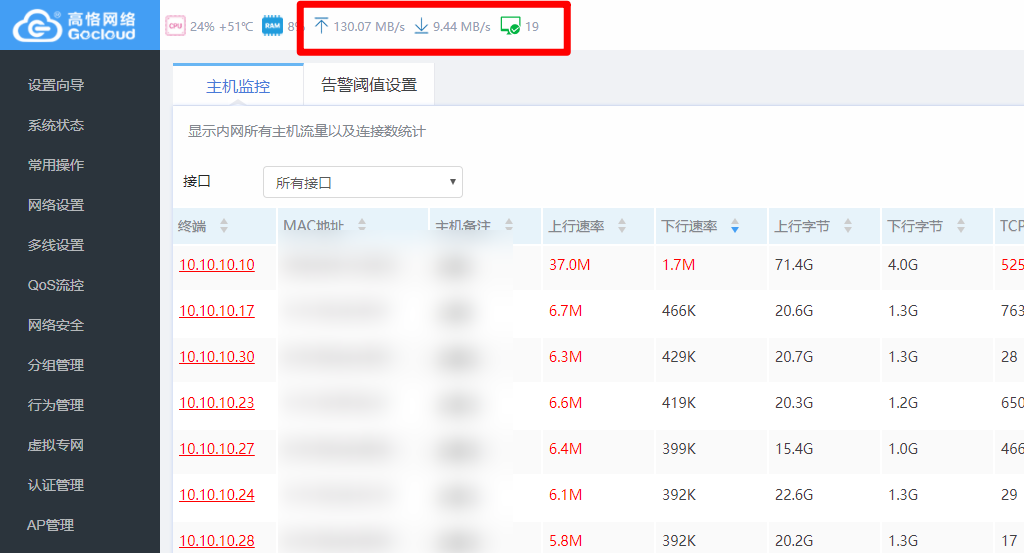Click the download speed arrow icon
1024x553 pixels.
421,26
